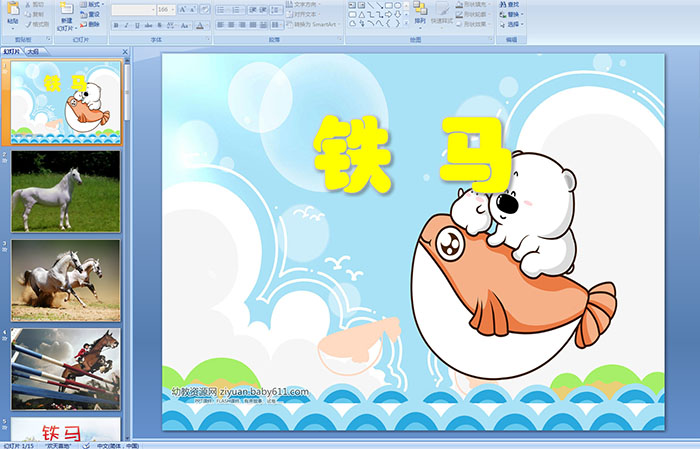Image resolution: width=700 pixels, height=449 pixels.
Task: Open the Layout (版式) dropdown
Action: point(92,4)
